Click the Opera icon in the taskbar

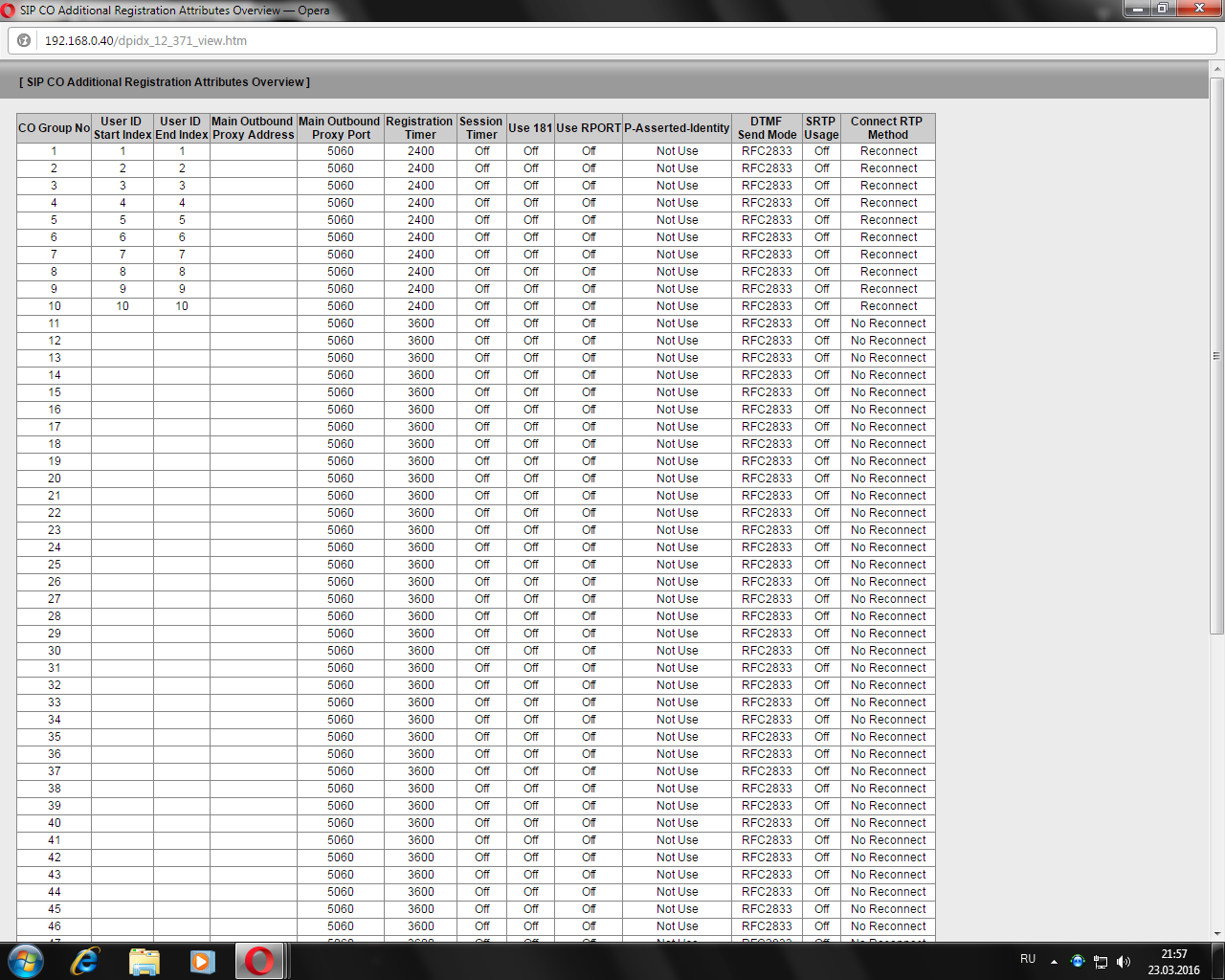[x=259, y=961]
